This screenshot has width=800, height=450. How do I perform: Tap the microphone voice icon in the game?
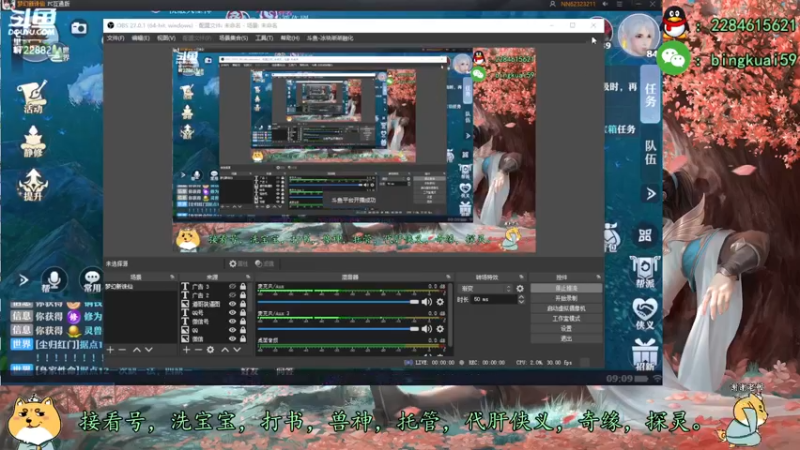(x=54, y=280)
